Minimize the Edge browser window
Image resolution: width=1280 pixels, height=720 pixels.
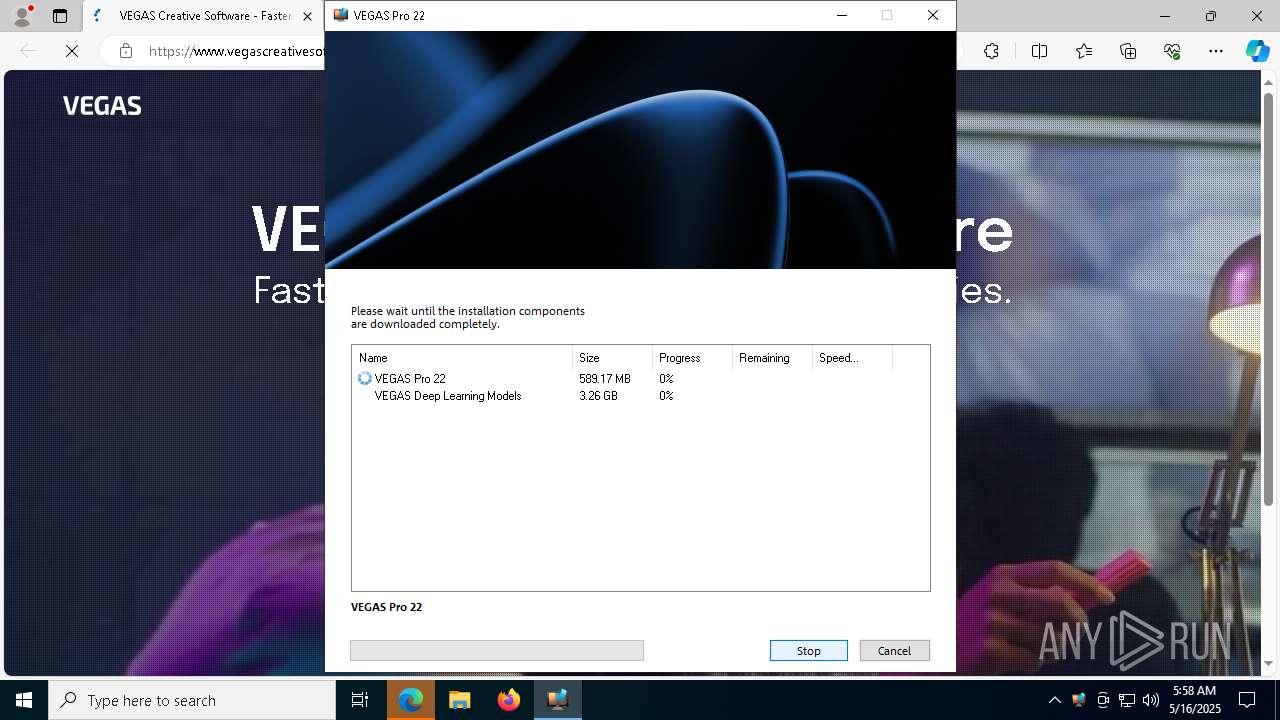(1165, 16)
